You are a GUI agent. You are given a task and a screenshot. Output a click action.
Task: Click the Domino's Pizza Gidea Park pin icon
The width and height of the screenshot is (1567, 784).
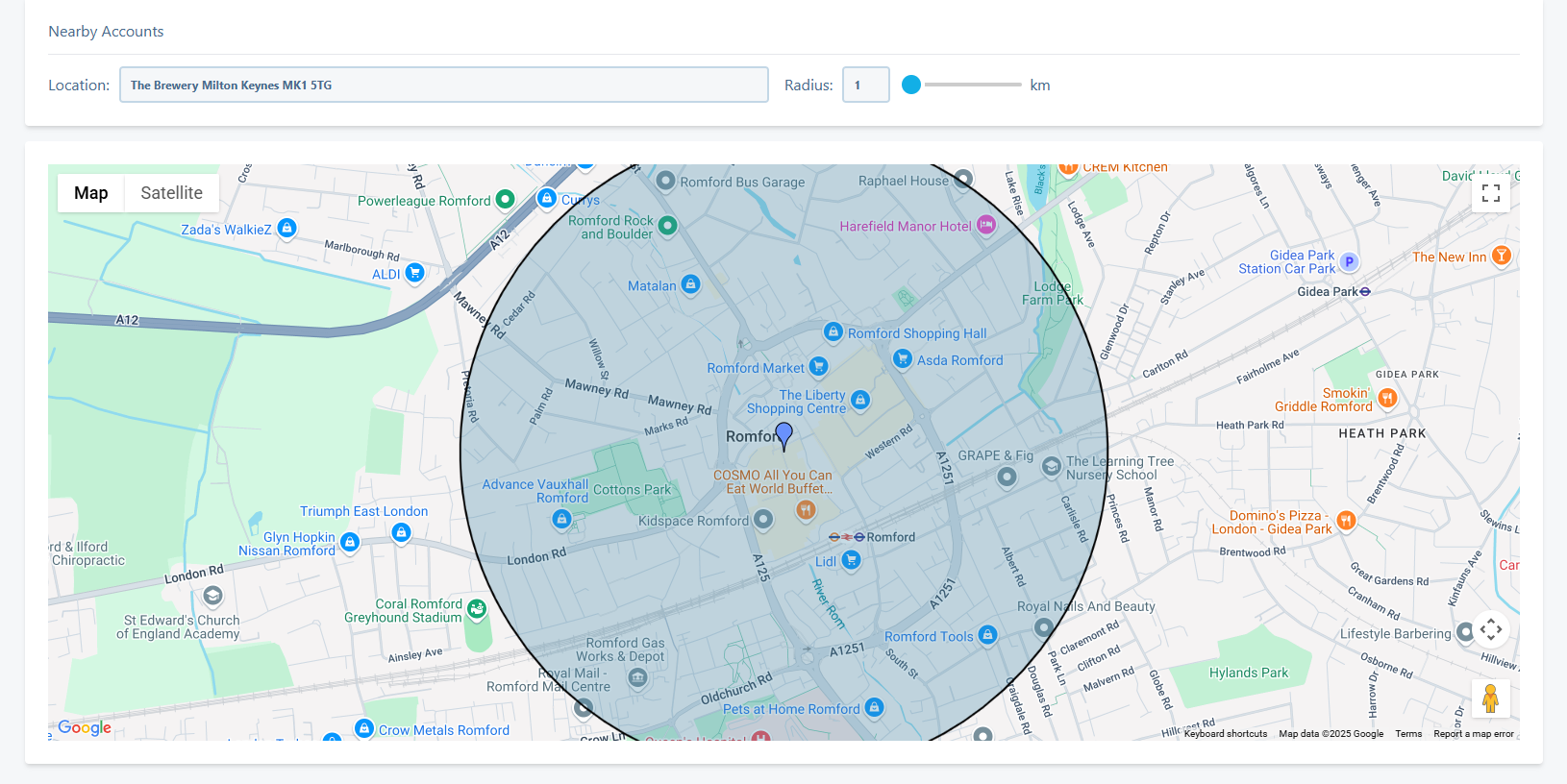click(x=1347, y=521)
